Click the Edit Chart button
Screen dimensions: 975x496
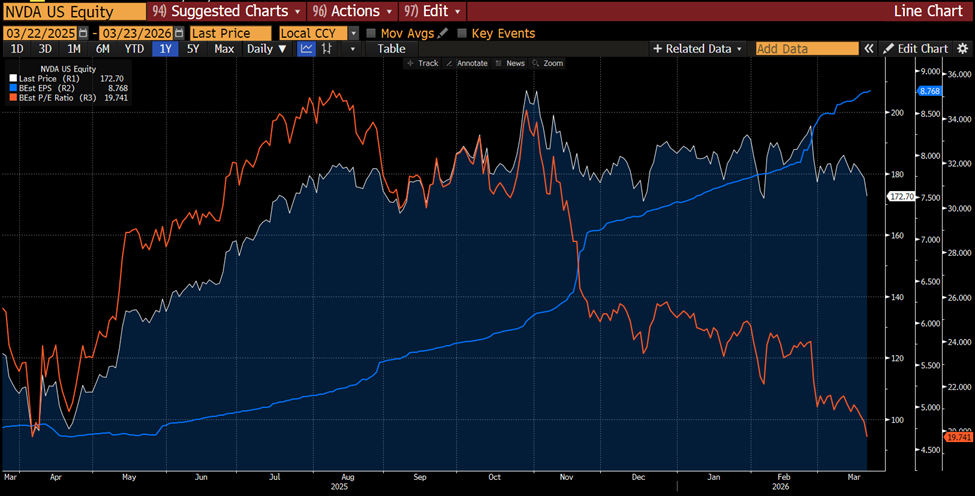pos(915,48)
